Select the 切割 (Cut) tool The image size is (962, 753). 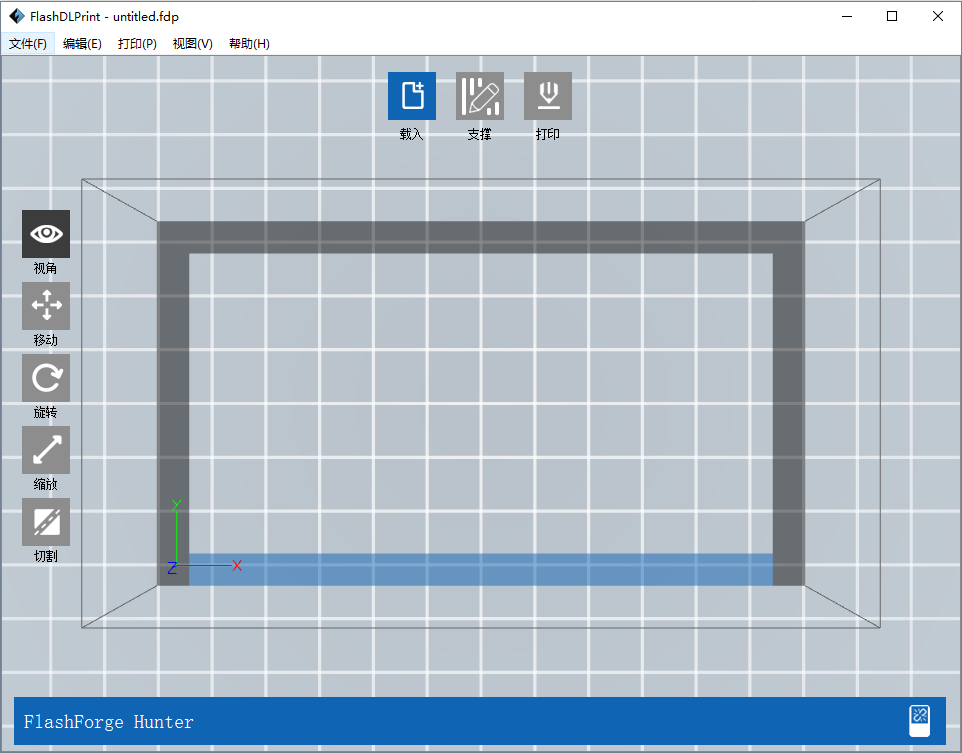click(46, 522)
